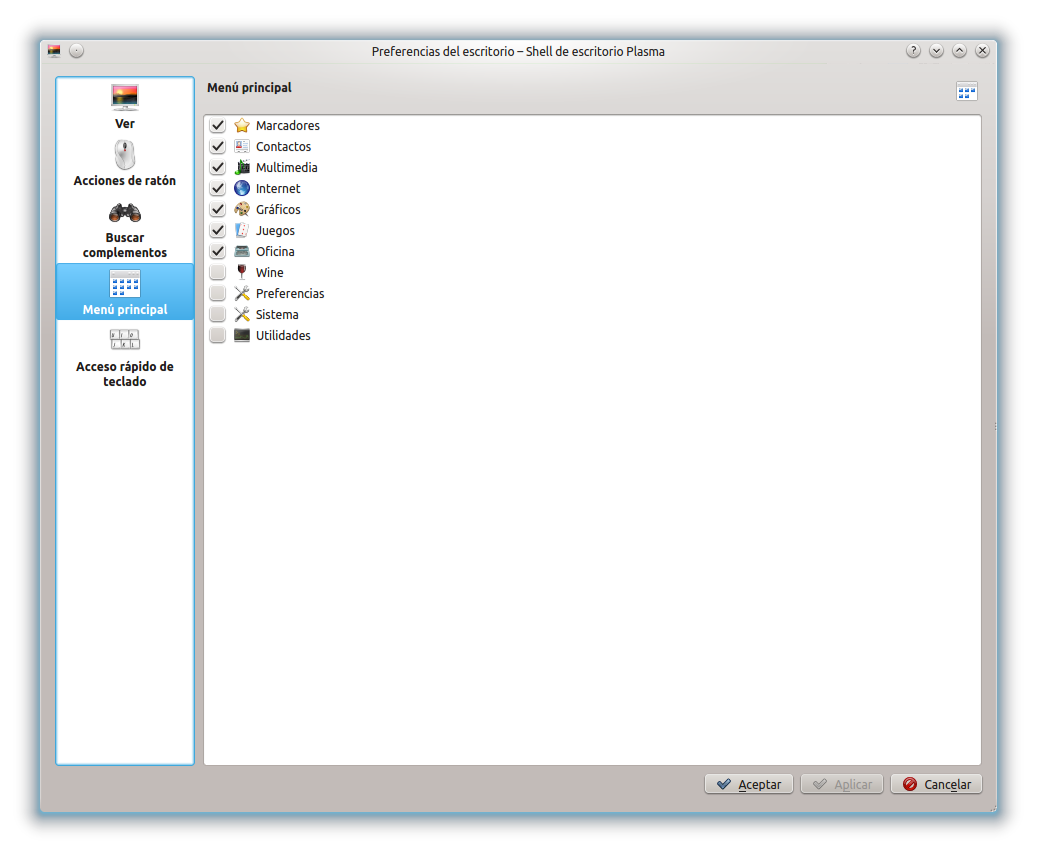Viewport: 1037px width, 852px height.
Task: Click the Wine glass icon
Action: [x=242, y=272]
